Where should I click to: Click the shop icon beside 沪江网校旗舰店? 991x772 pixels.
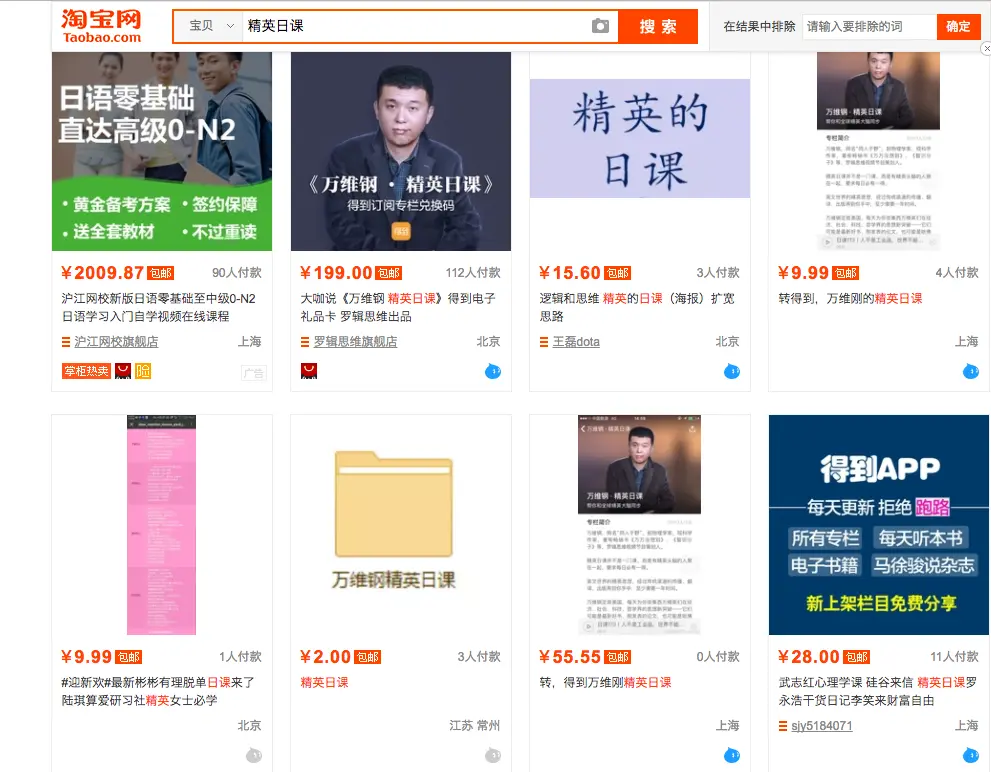(66, 342)
